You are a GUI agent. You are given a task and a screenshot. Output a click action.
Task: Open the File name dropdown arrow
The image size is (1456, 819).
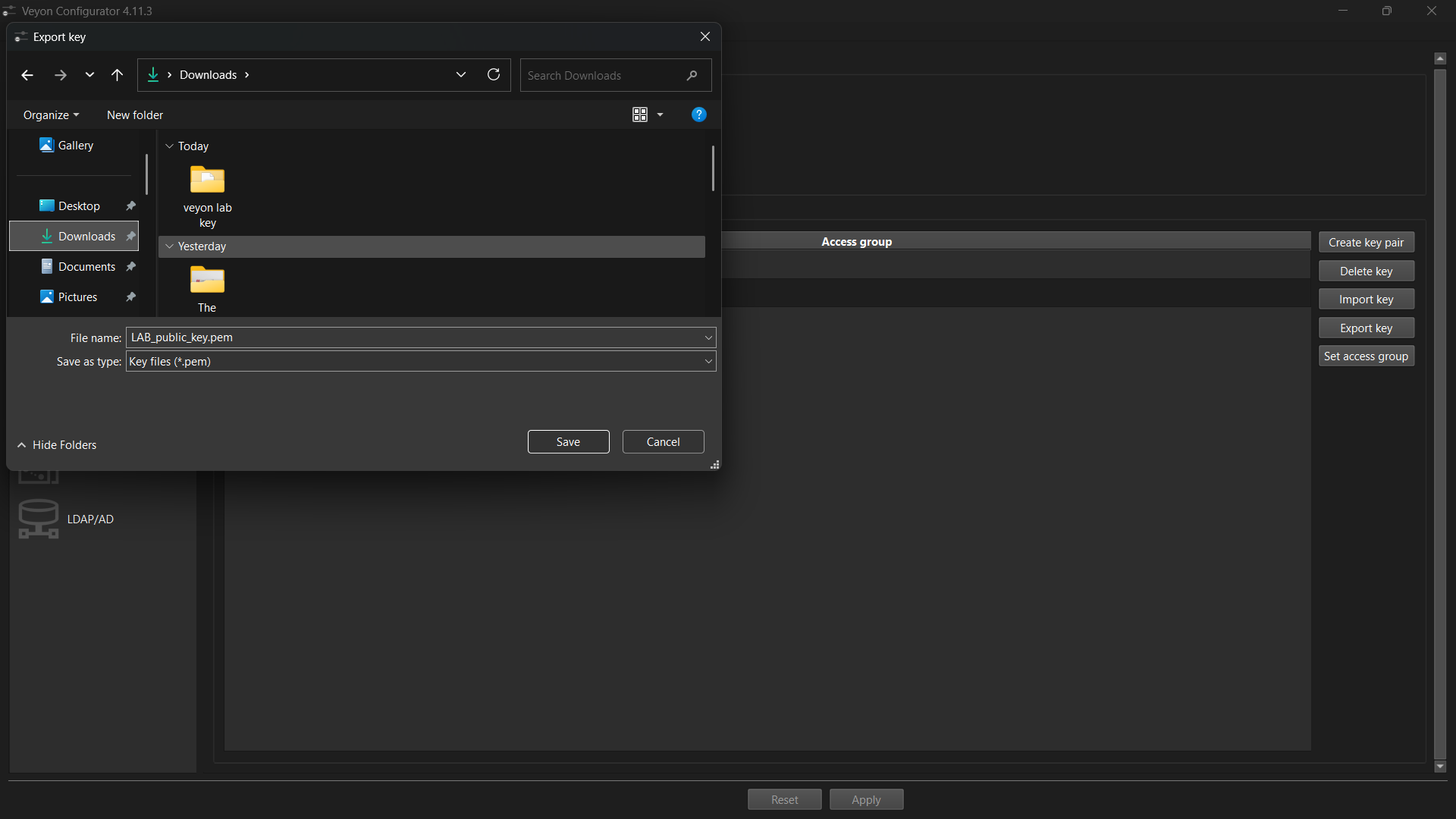coord(708,337)
